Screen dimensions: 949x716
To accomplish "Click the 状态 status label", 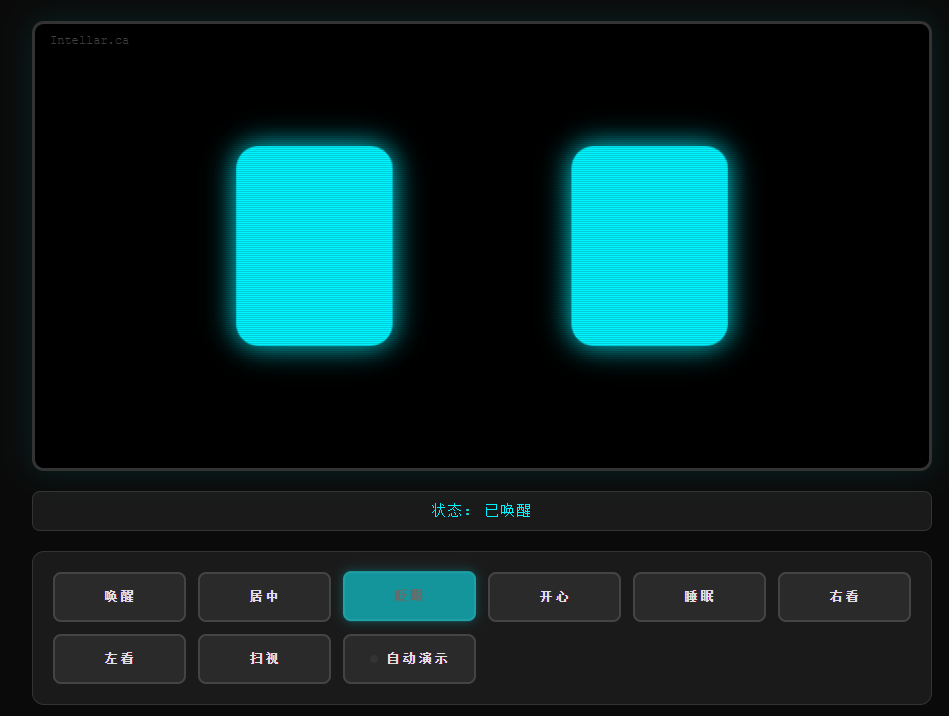I will point(447,511).
